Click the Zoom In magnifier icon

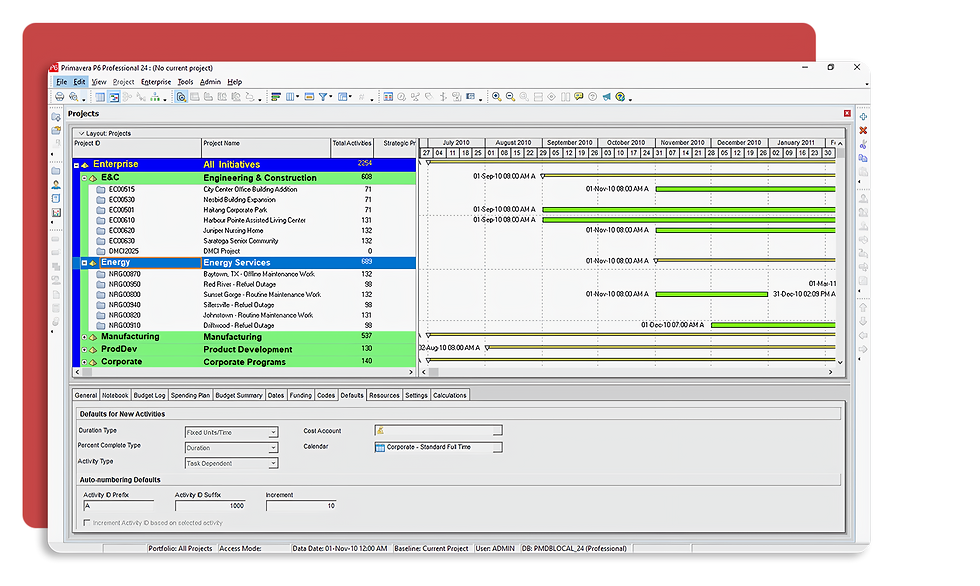[496, 97]
